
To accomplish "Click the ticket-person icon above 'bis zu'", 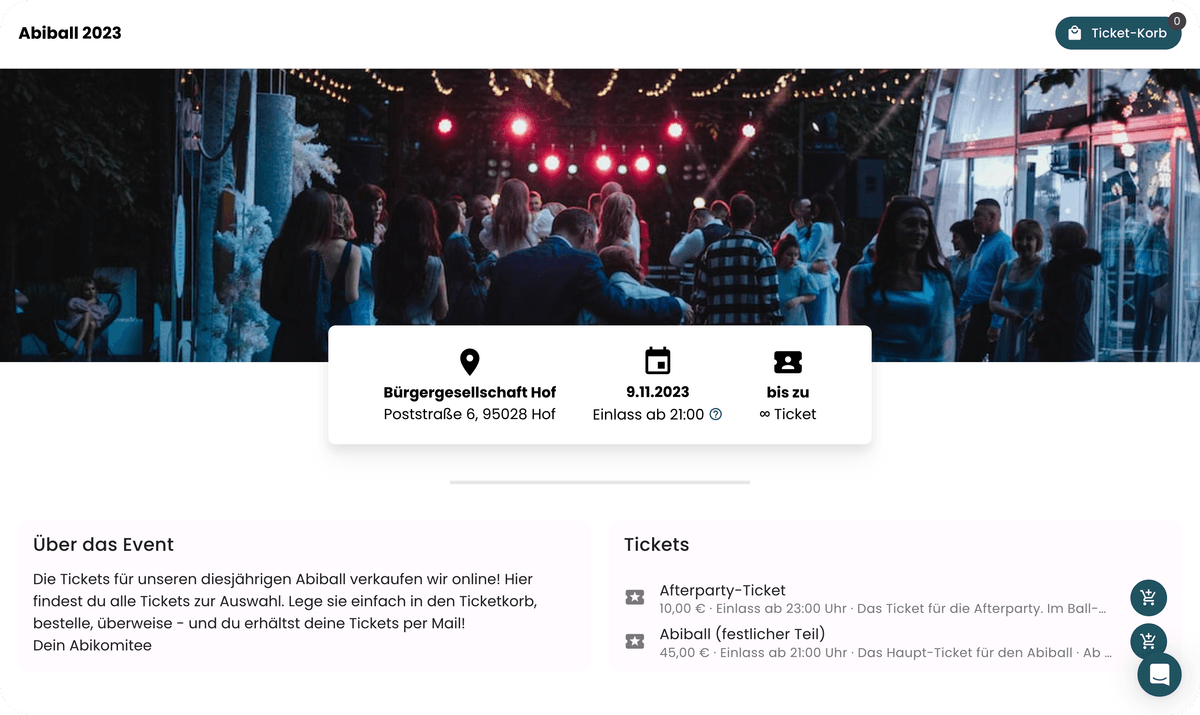I will click(x=787, y=361).
